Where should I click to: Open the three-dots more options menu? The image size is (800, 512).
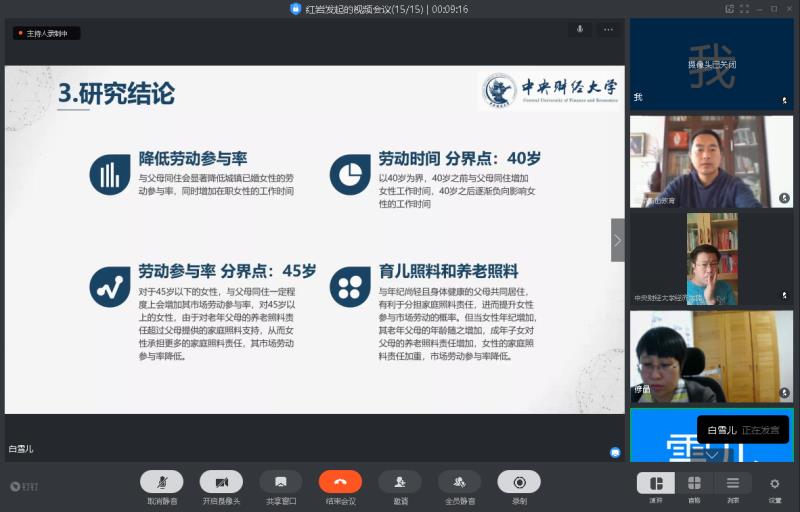pos(608,30)
